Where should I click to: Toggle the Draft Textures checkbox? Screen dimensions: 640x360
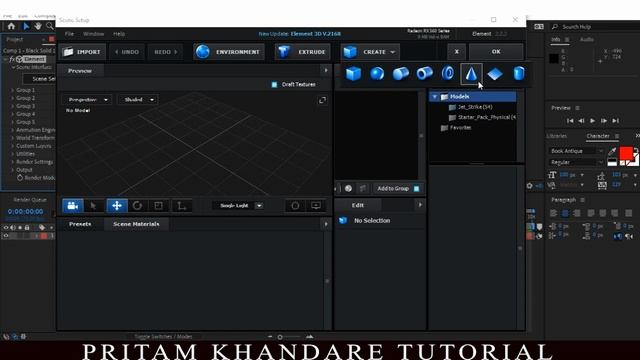(274, 84)
